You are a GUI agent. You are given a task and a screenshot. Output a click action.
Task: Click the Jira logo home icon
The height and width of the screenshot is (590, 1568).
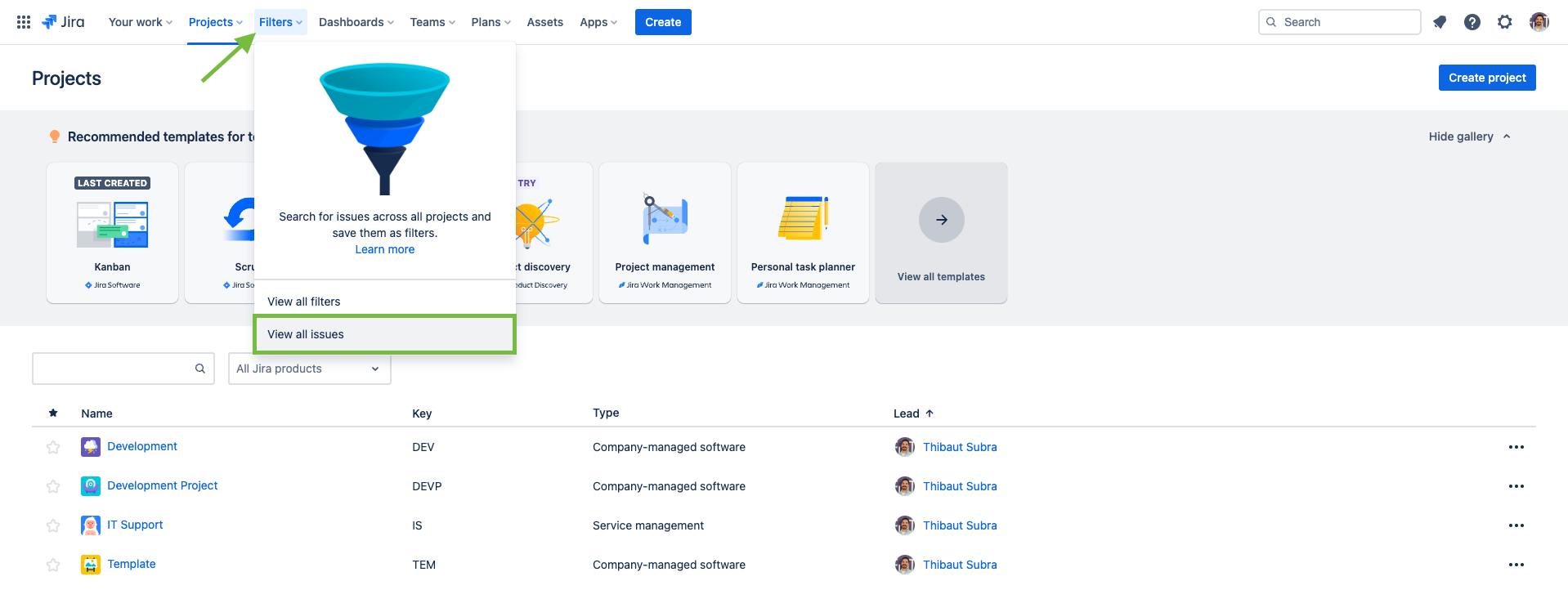click(63, 22)
